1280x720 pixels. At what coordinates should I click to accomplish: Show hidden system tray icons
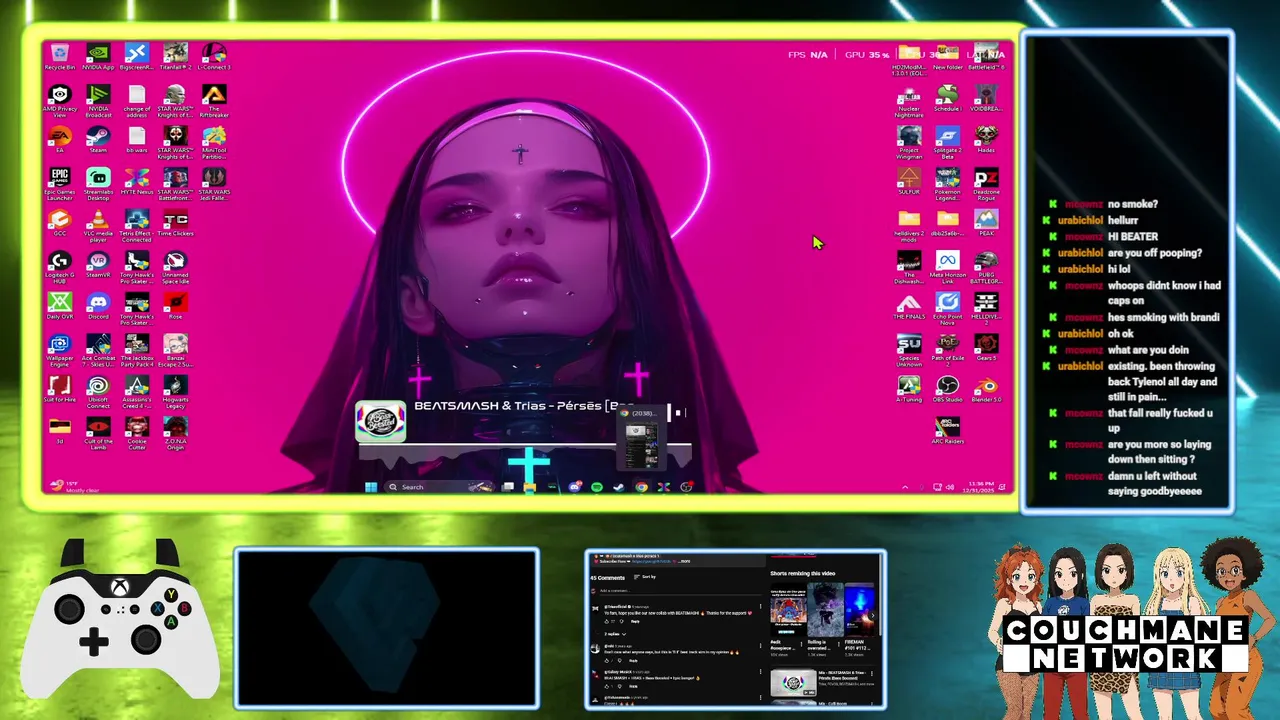[x=905, y=487]
